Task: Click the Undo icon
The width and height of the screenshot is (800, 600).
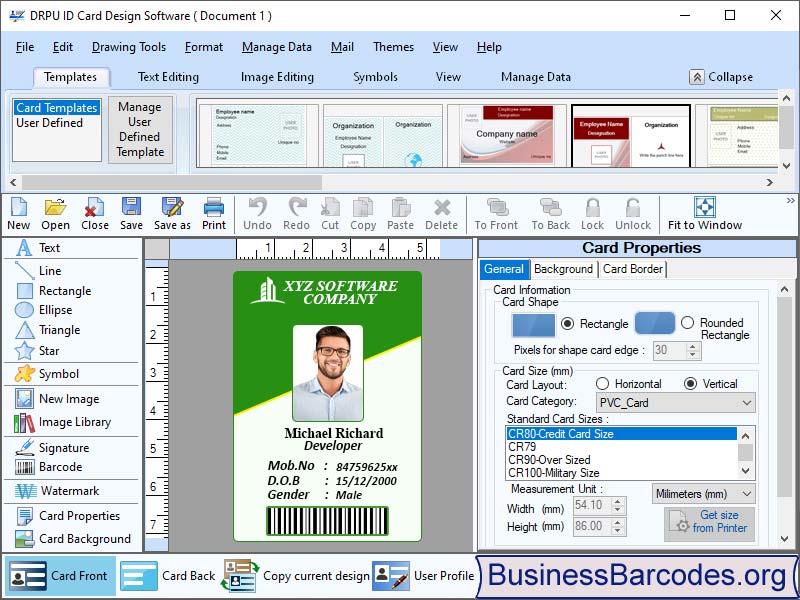Action: coord(257,213)
